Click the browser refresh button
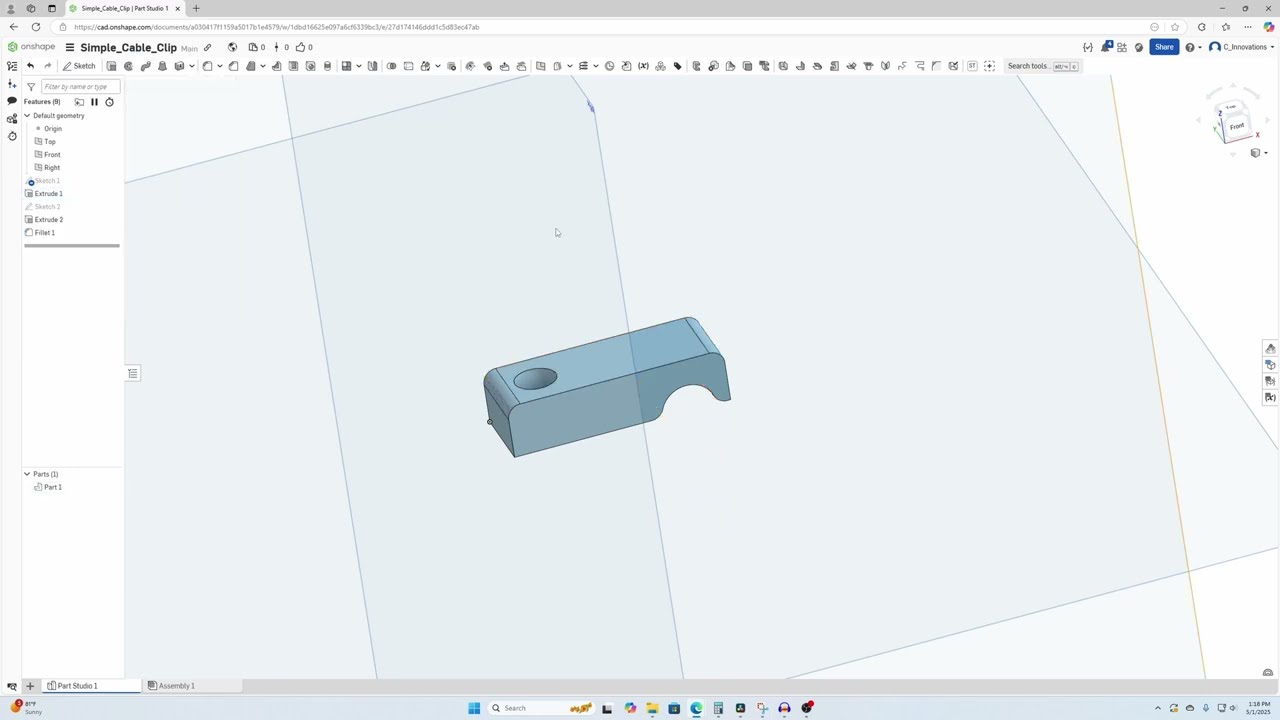1280x720 pixels. tap(36, 27)
